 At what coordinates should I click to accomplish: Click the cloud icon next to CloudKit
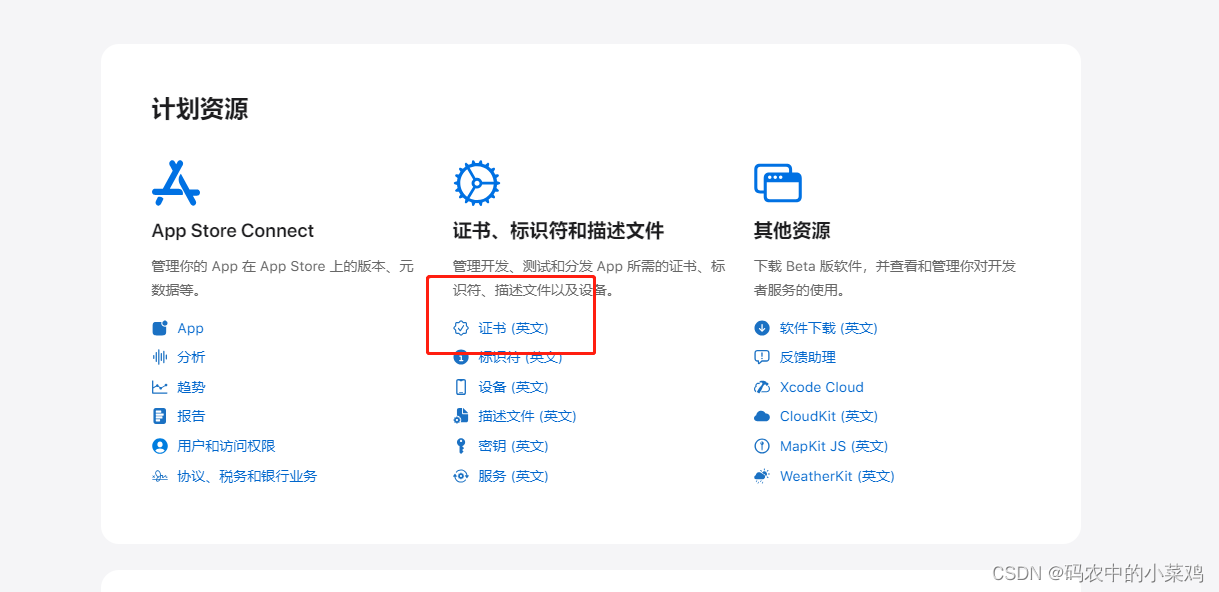point(762,416)
